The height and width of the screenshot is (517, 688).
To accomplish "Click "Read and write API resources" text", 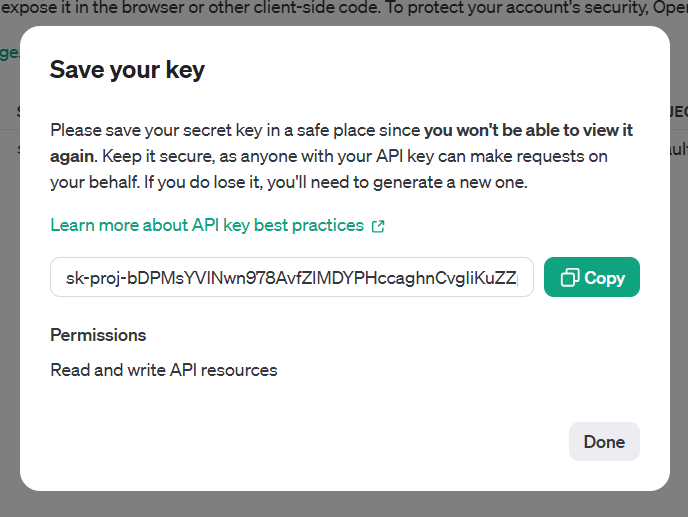I will click(164, 370).
